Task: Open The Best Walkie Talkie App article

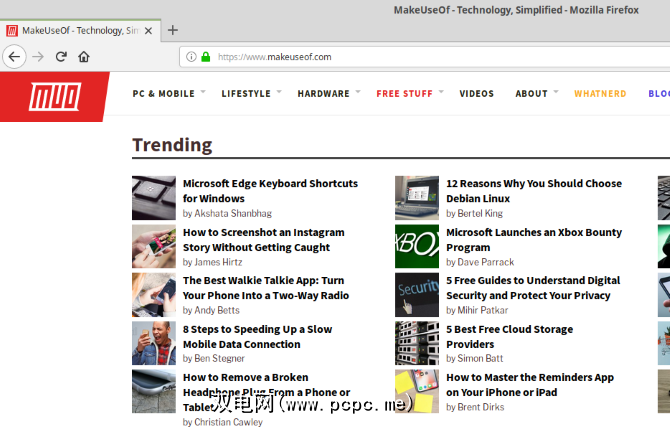Action: click(266, 288)
